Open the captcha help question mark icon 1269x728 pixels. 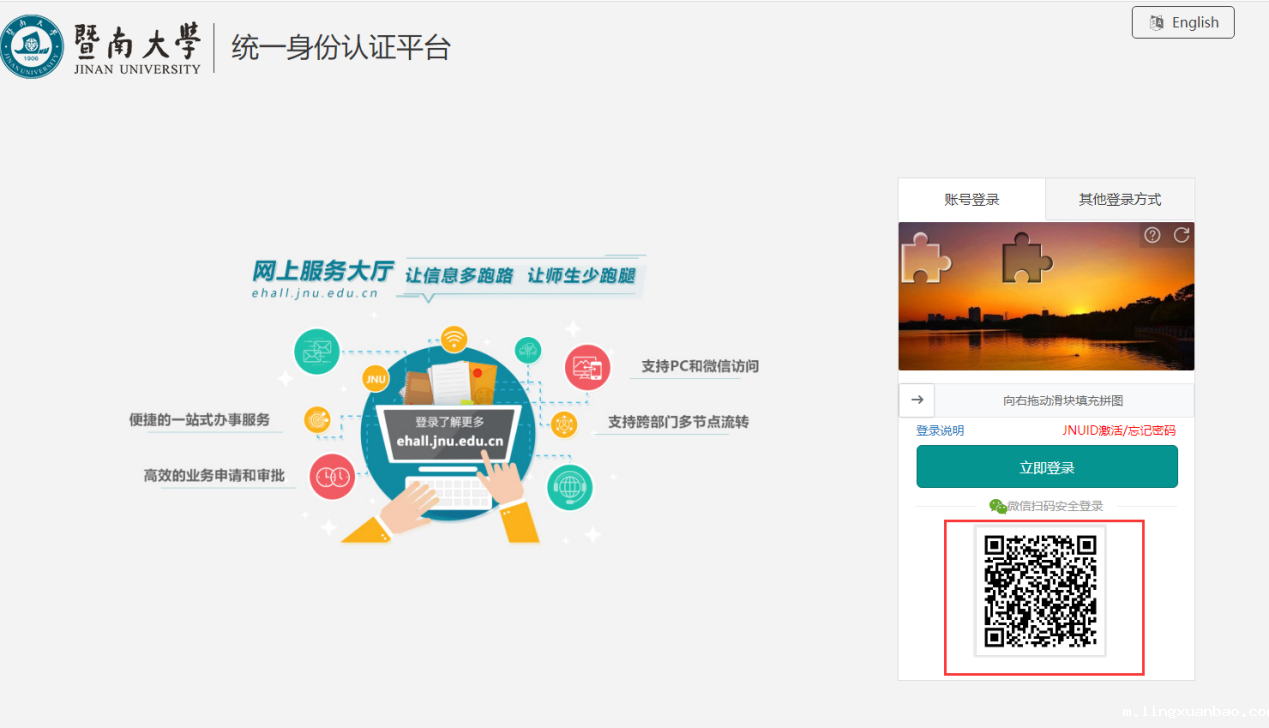pyautogui.click(x=1152, y=235)
